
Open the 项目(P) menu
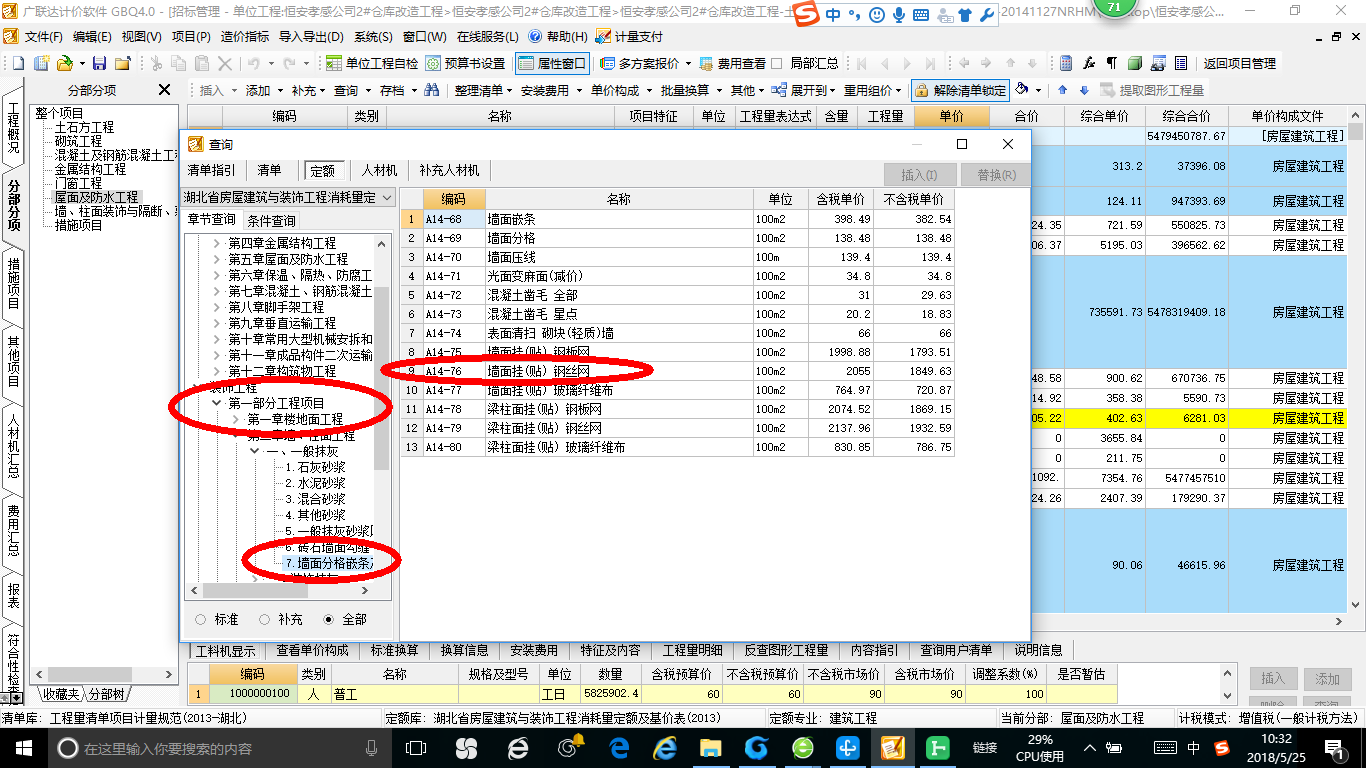(x=191, y=36)
